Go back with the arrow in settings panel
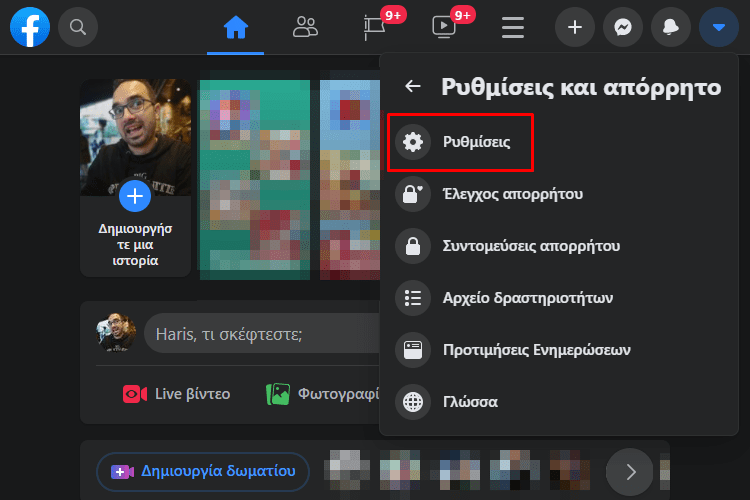 pos(413,87)
